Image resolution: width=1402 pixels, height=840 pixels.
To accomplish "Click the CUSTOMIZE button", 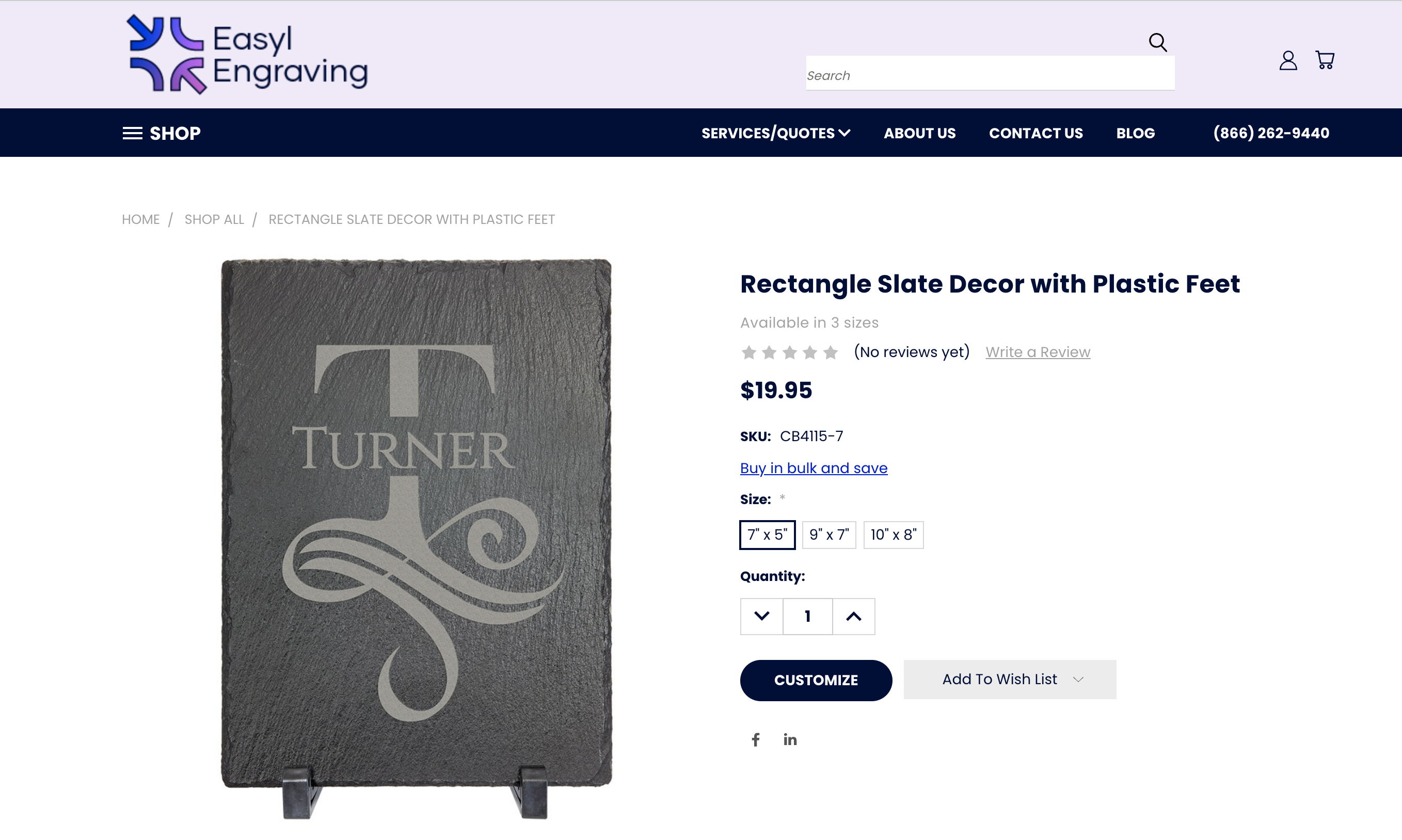I will coord(816,680).
